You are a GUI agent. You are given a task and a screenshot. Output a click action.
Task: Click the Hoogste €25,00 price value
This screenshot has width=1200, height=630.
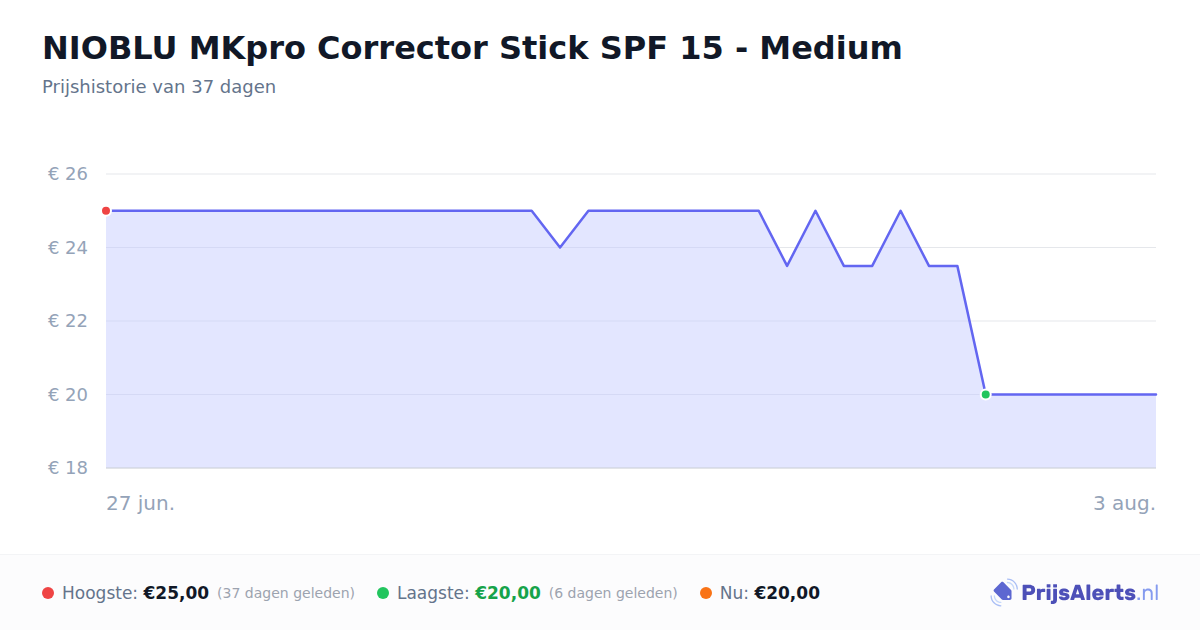(x=176, y=593)
